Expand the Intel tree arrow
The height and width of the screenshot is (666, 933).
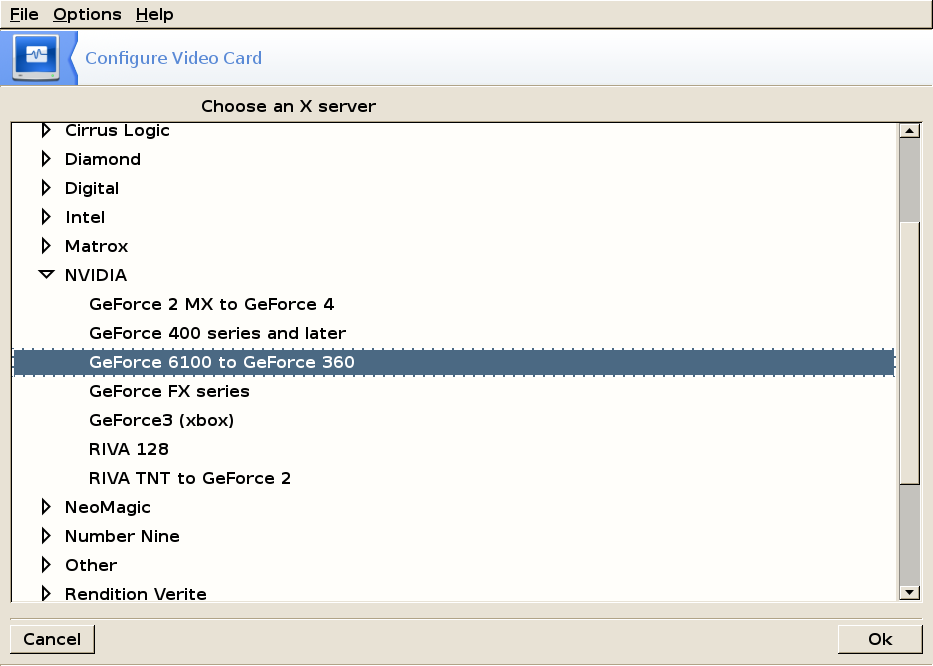point(46,217)
